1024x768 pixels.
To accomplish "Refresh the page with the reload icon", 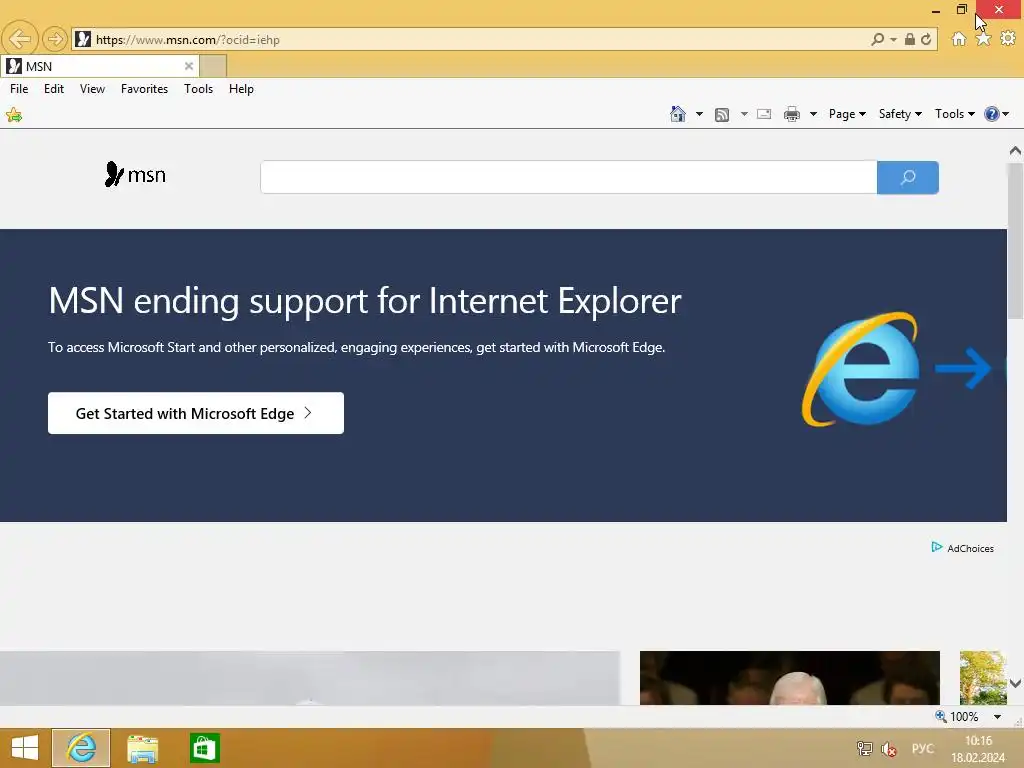I will tap(926, 39).
